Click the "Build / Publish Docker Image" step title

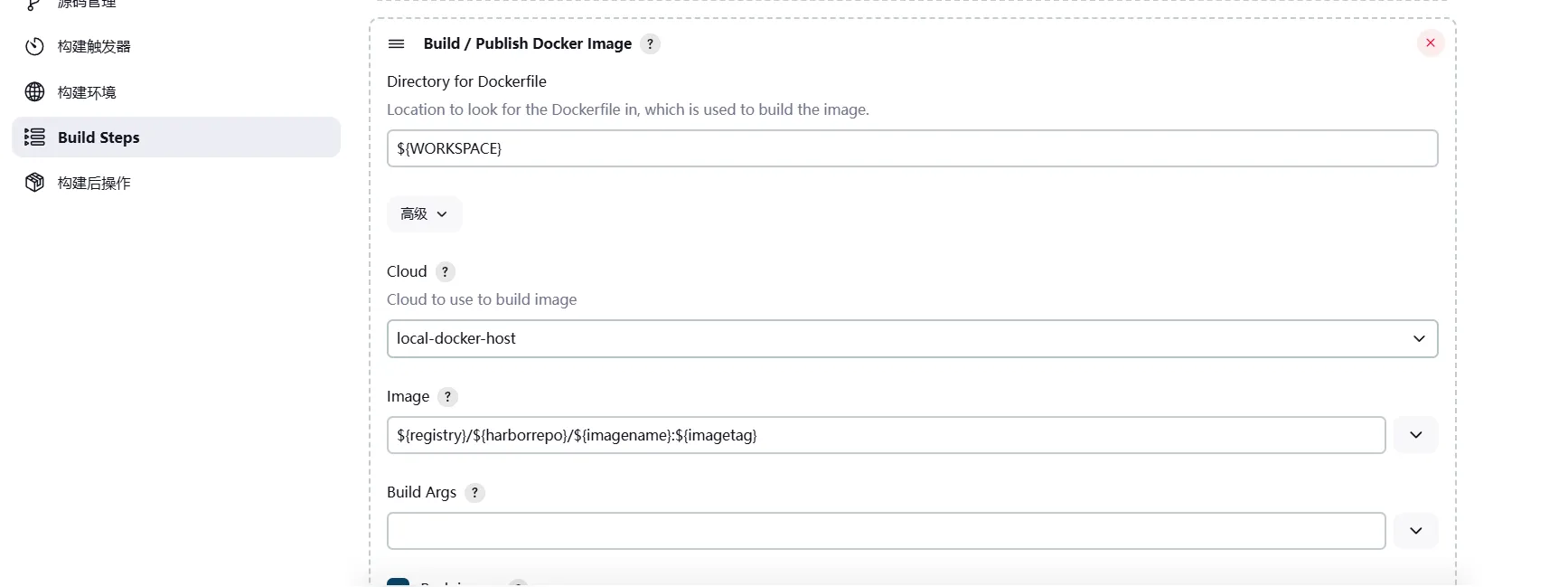528,43
